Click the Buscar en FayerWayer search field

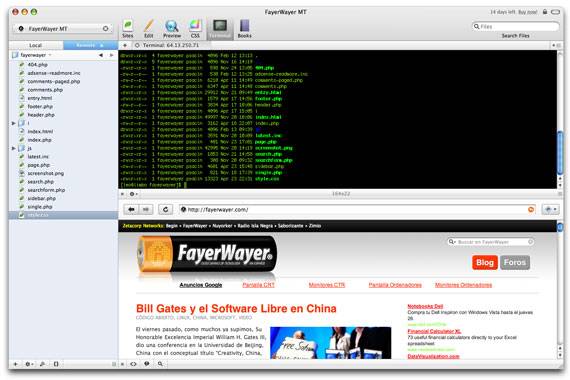491,242
